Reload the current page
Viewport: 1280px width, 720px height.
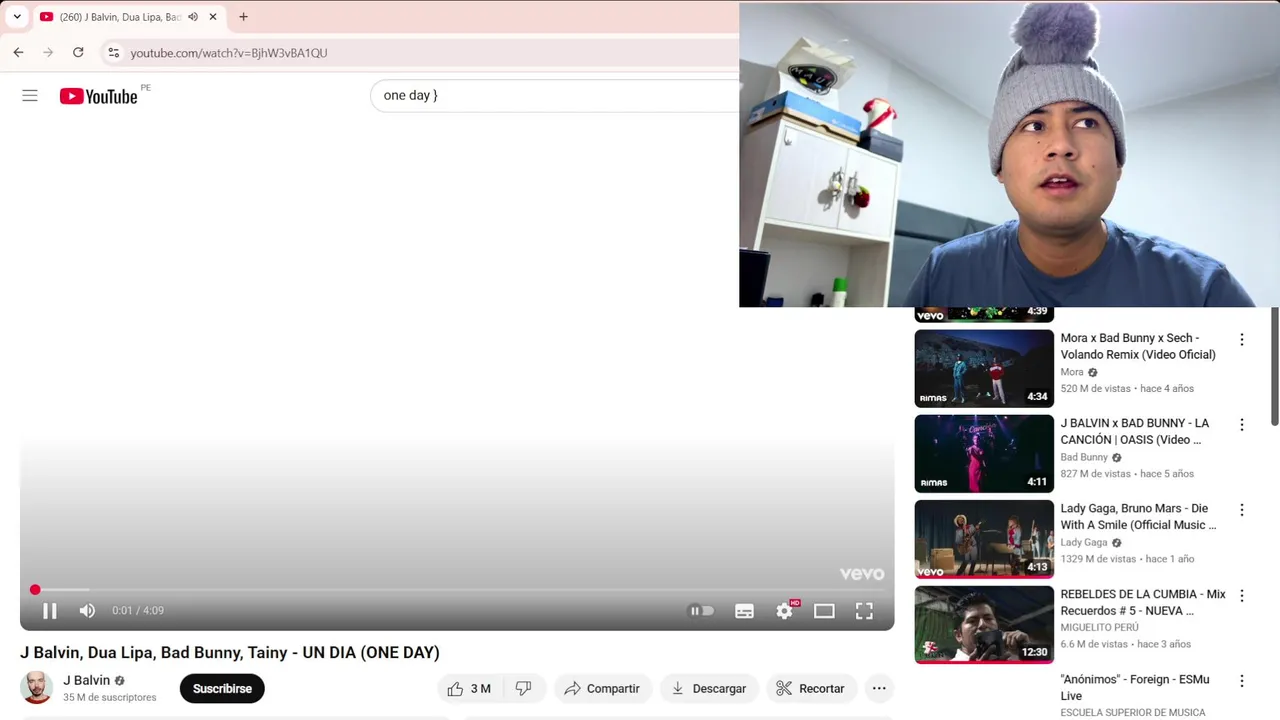(78, 52)
